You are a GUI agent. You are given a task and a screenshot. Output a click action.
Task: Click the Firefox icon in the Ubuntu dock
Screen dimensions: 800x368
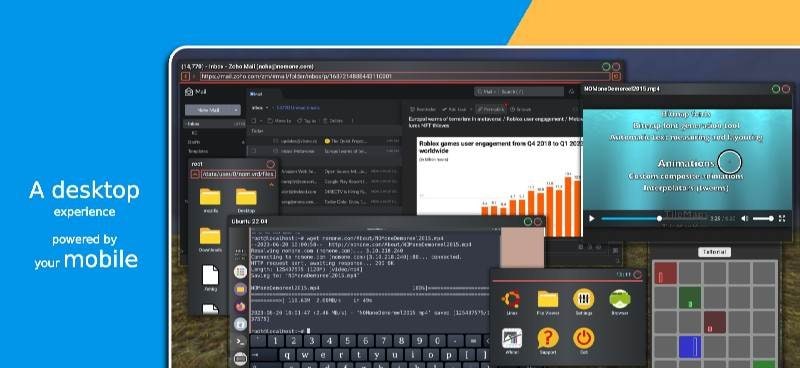(x=240, y=306)
